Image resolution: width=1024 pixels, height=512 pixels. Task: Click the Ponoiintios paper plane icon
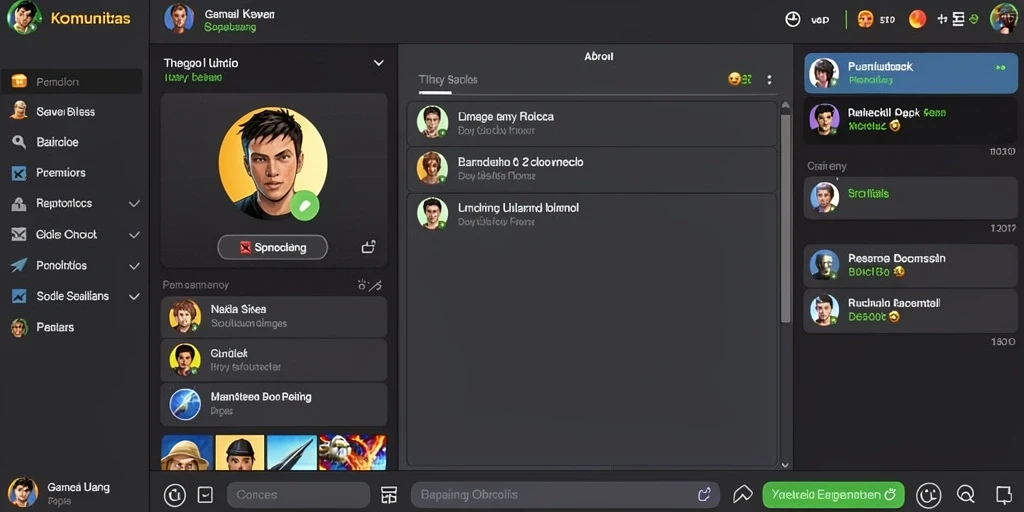click(x=18, y=265)
